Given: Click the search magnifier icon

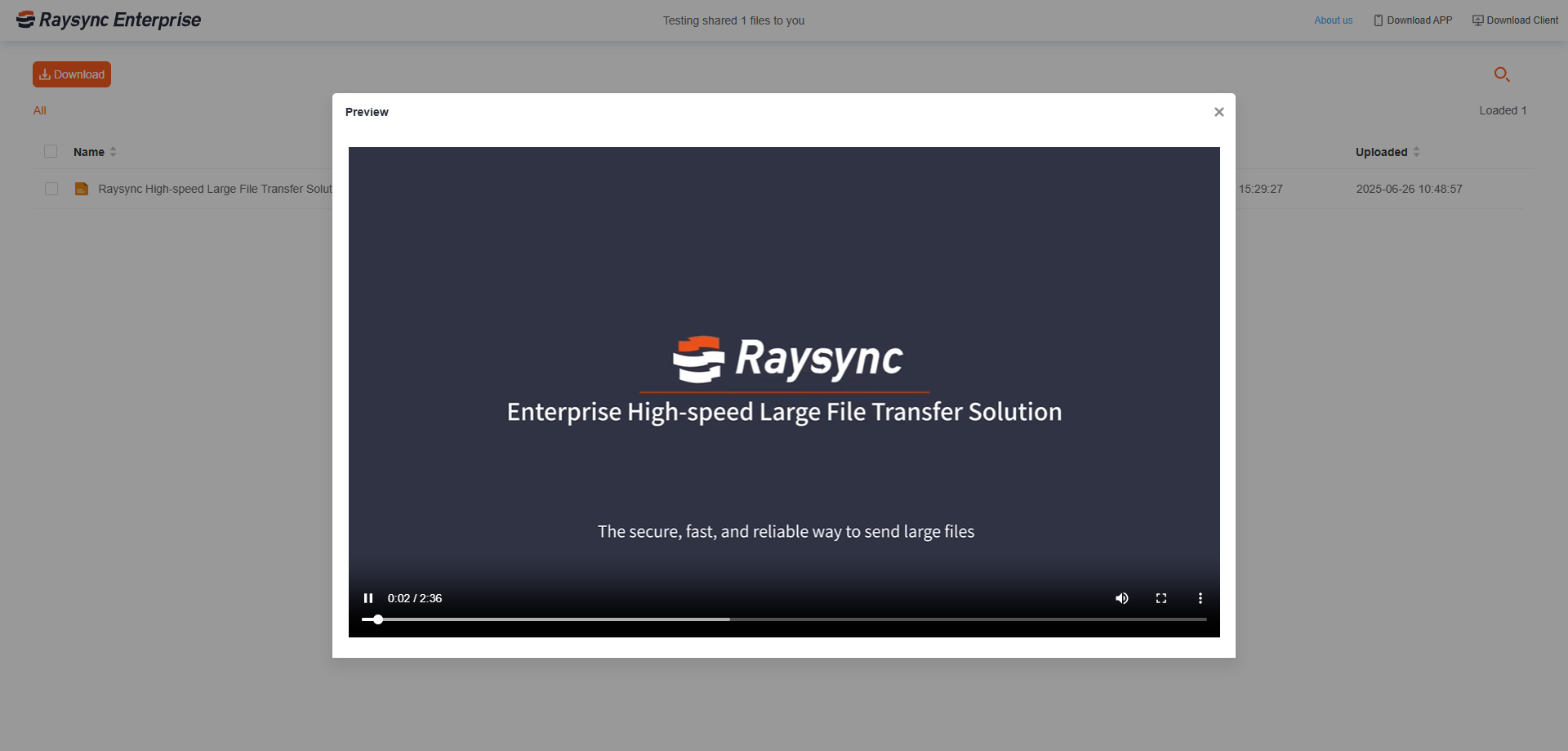Looking at the screenshot, I should [x=1502, y=74].
